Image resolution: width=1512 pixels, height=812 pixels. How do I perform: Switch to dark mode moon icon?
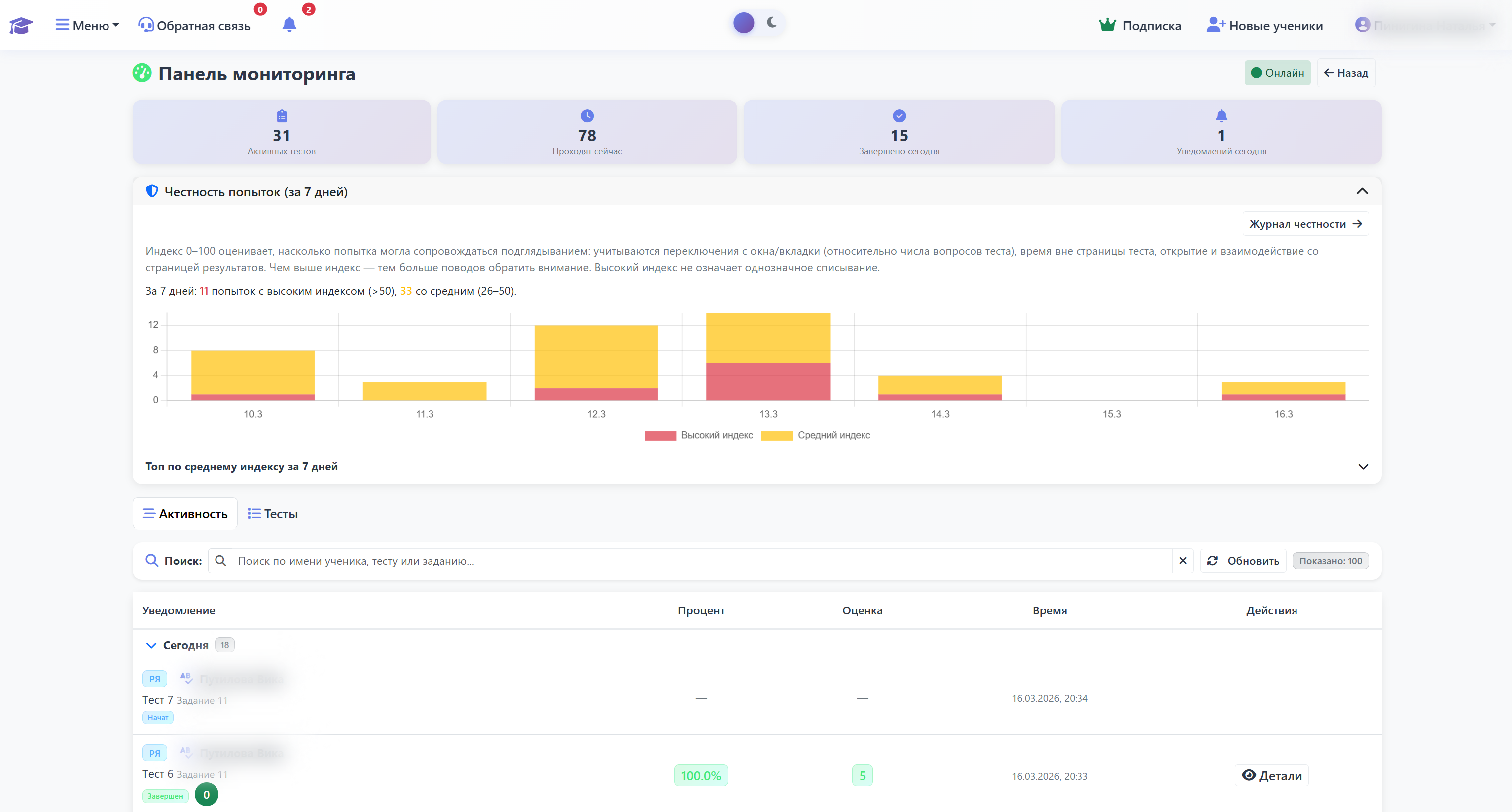tap(772, 23)
